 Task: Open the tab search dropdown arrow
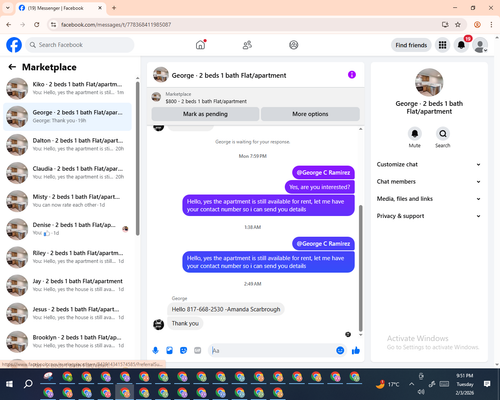tap(8, 8)
